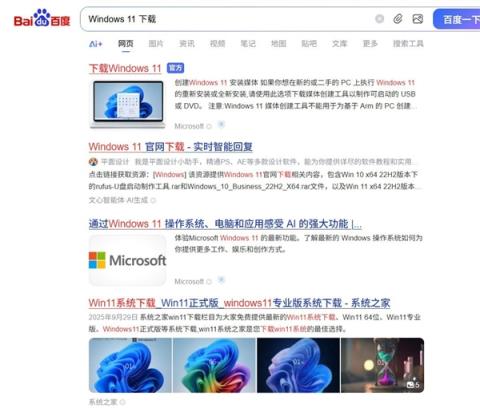Screen dimensions: 480x412
Task: Click the AI+ tab icon
Action: point(96,44)
